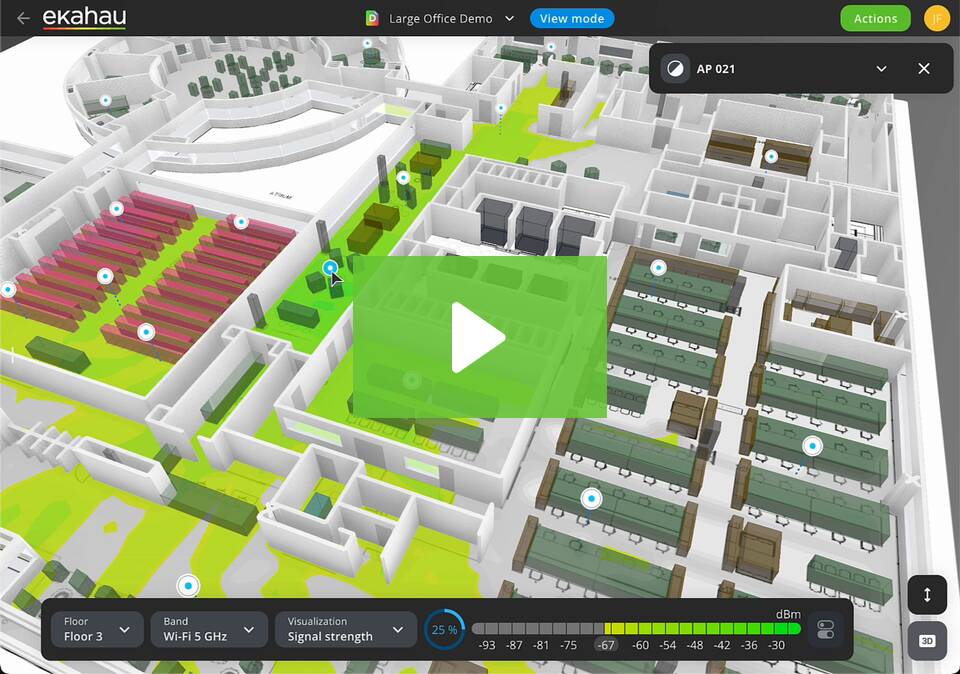The height and width of the screenshot is (674, 960).
Task: Open the Signal strength visualization dropdown
Action: click(x=346, y=629)
